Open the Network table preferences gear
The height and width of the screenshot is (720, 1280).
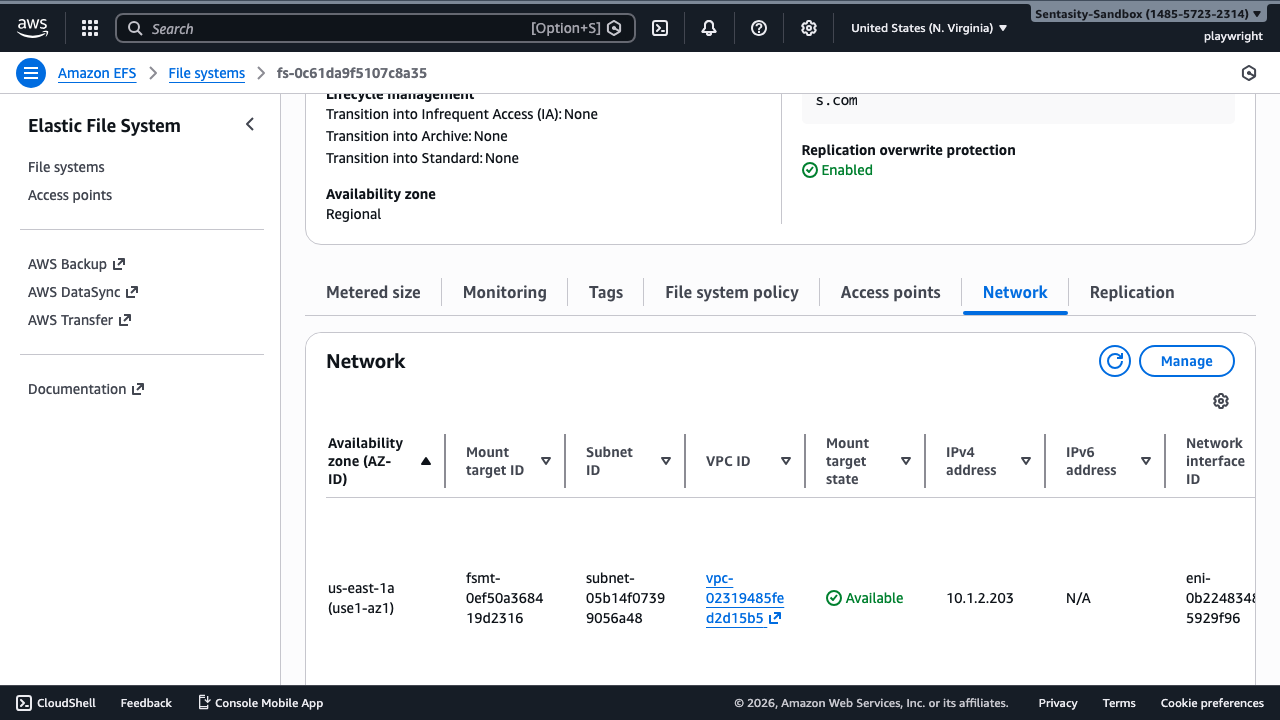1220,400
